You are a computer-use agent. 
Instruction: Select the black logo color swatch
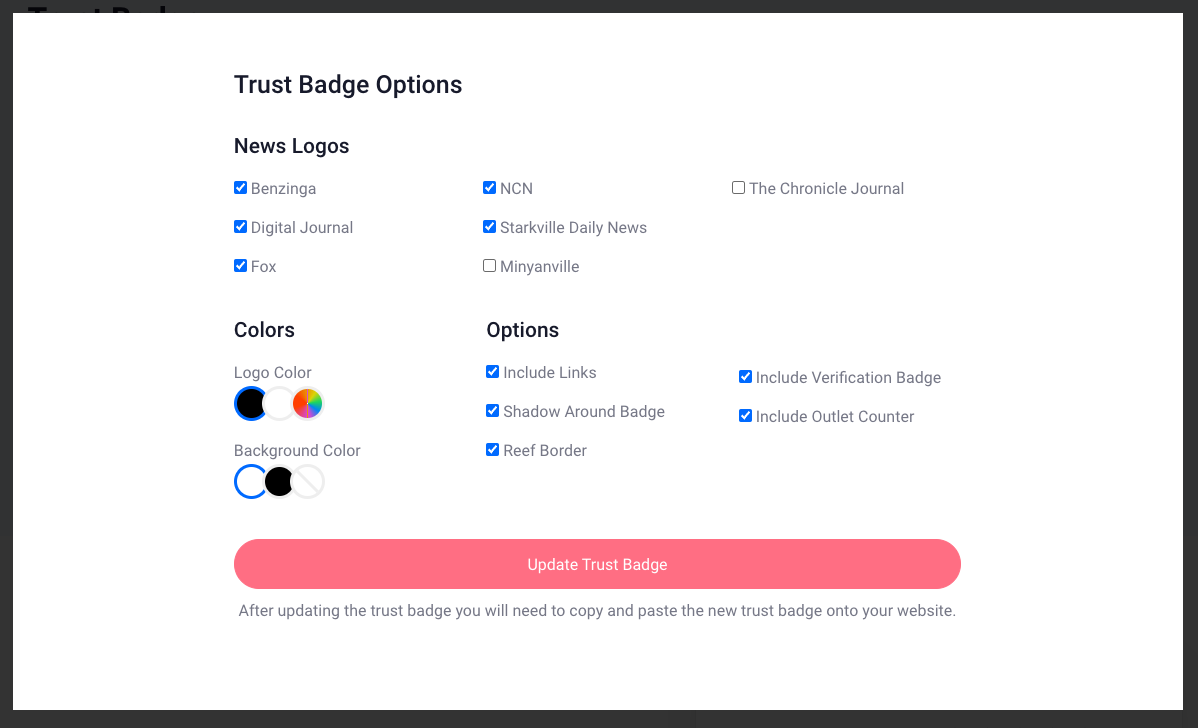tap(250, 403)
